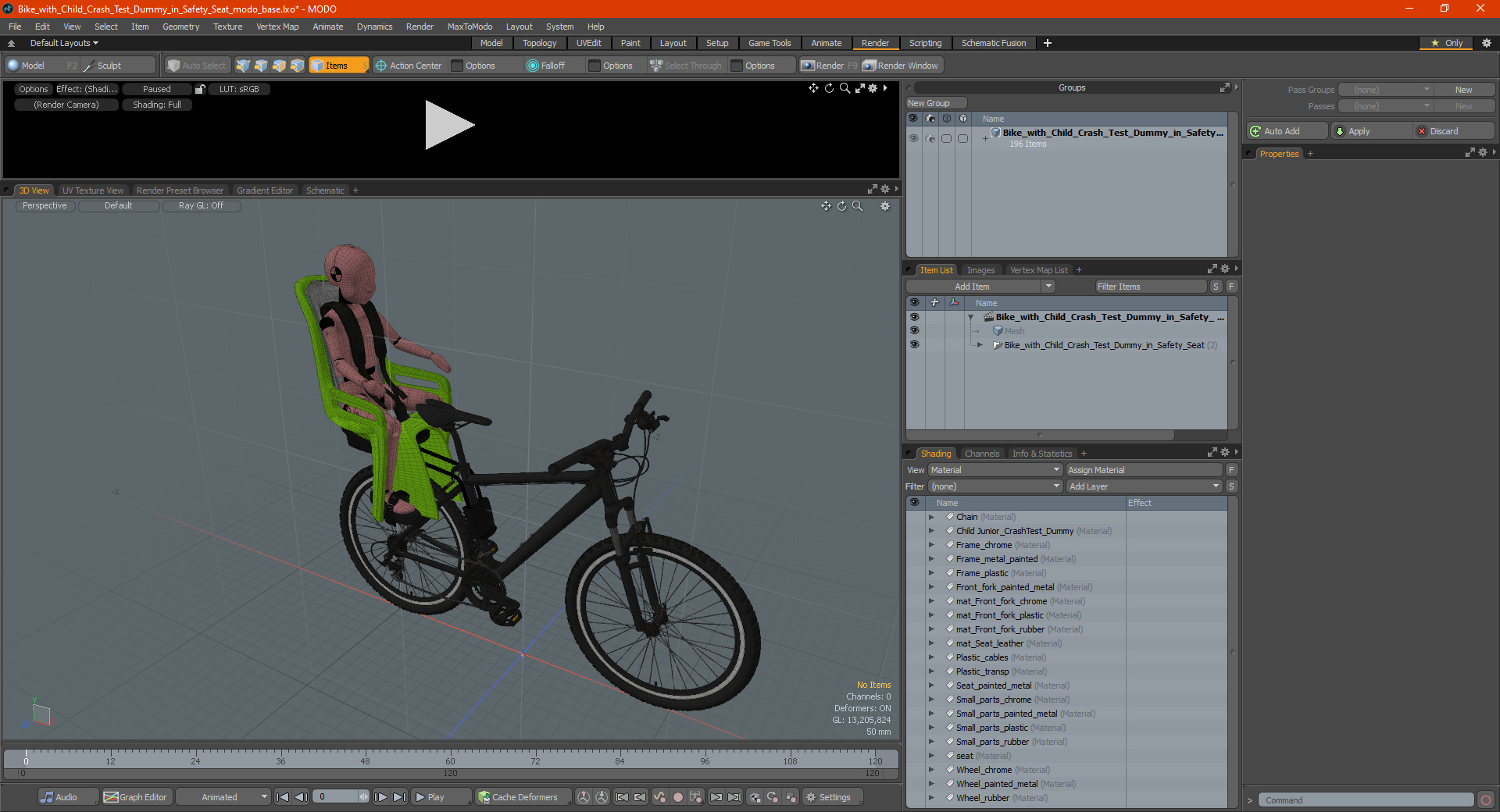Toggle visibility eye for group in Groups panel

[x=913, y=138]
